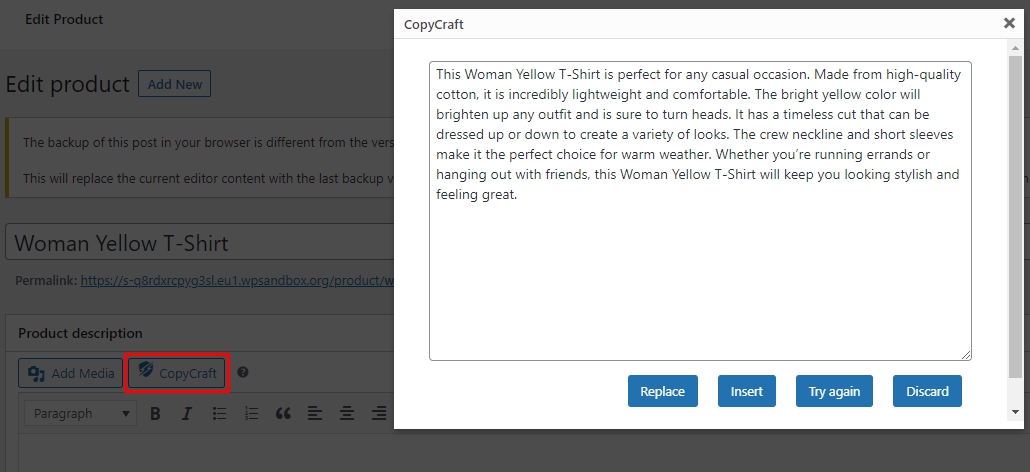The height and width of the screenshot is (472, 1030).
Task: Open CopyCraft from the editor toolbar
Action: click(x=178, y=374)
